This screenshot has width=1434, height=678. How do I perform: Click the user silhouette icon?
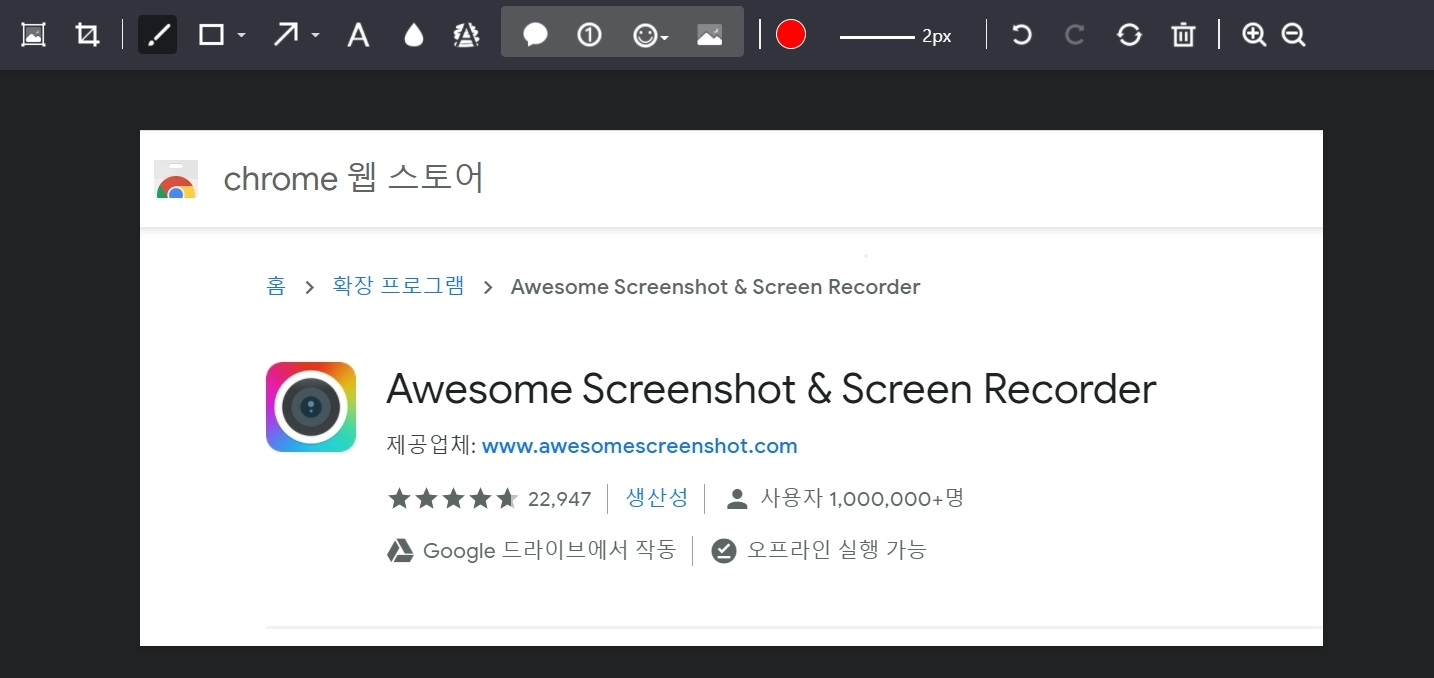click(737, 499)
